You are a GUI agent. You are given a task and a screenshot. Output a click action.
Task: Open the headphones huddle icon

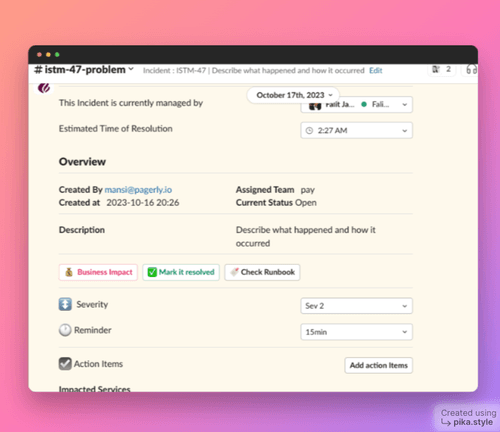pos(471,69)
